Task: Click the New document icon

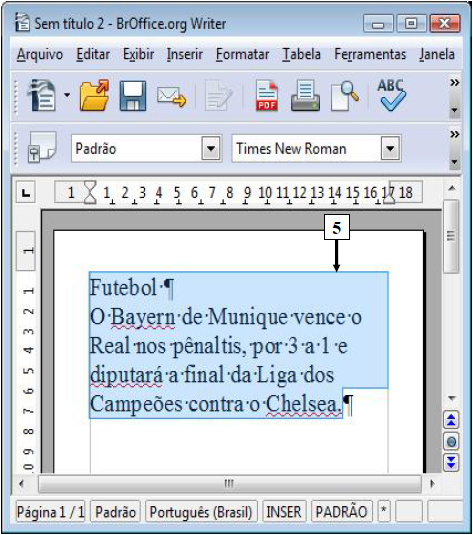Action: tap(42, 95)
